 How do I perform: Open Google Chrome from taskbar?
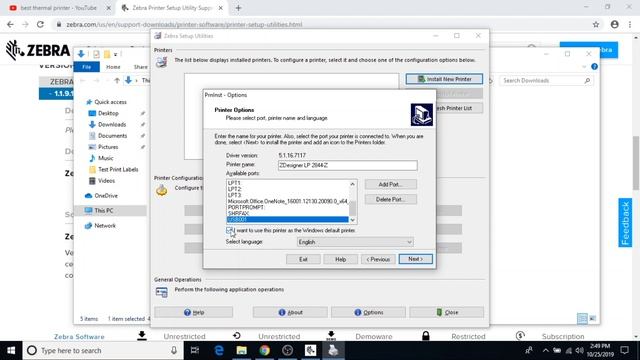(x=264, y=351)
